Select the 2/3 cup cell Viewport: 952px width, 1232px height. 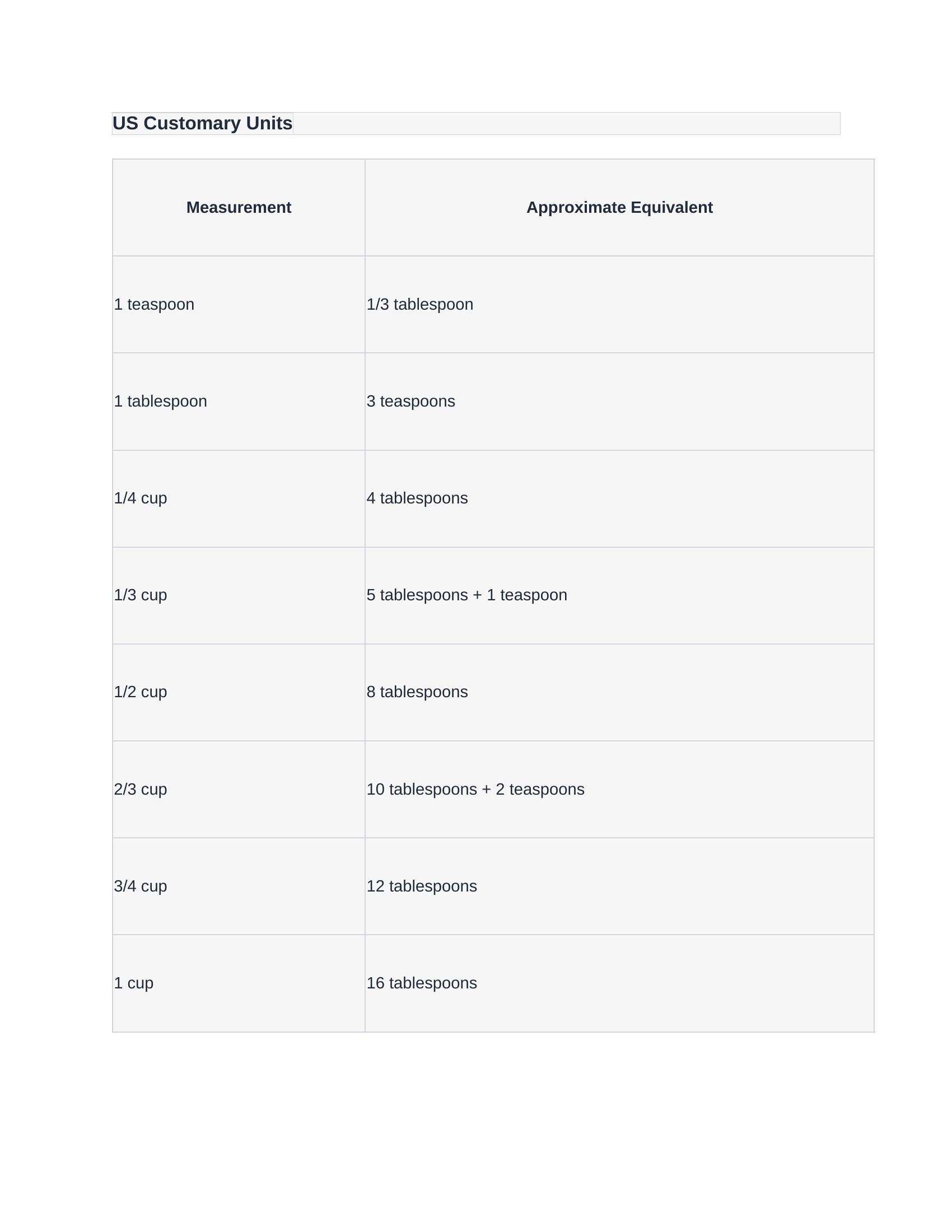coord(239,790)
